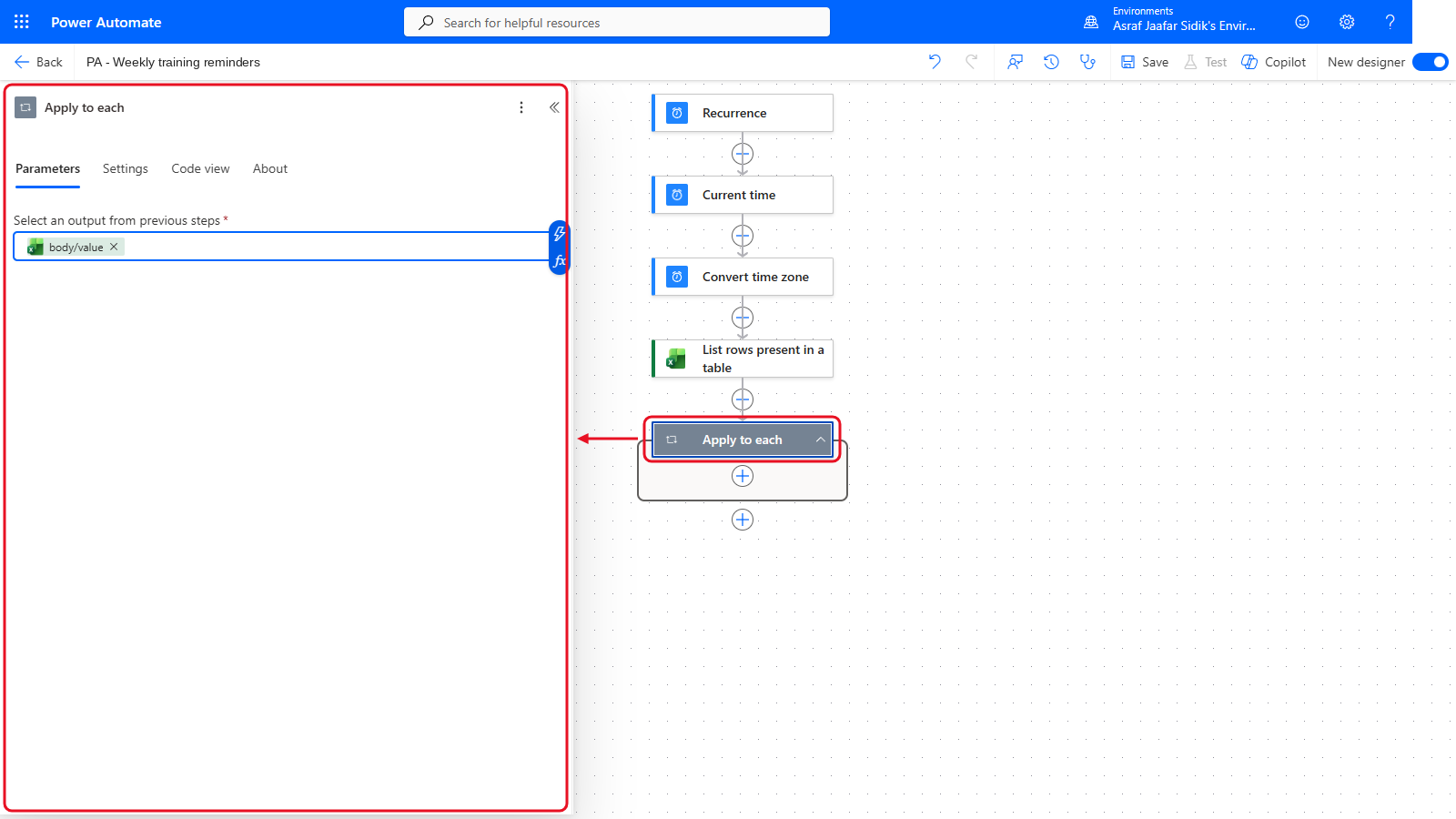
Task: Click the redo arrow icon
Action: [972, 62]
